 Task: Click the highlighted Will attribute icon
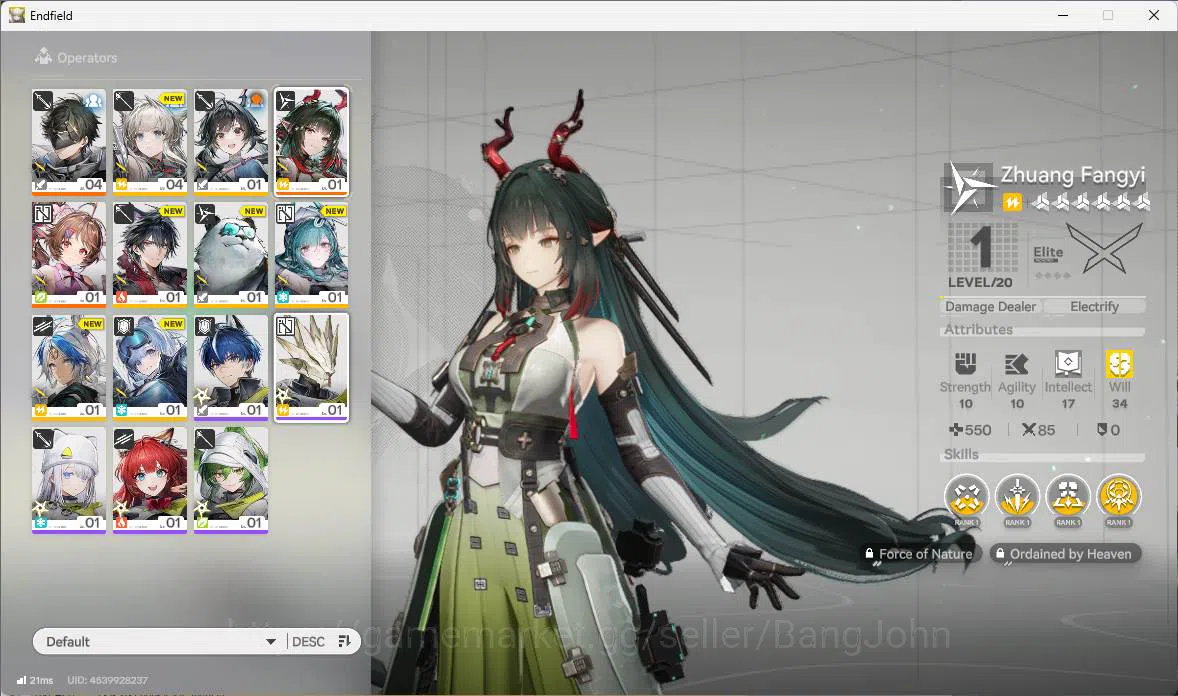[x=1119, y=364]
